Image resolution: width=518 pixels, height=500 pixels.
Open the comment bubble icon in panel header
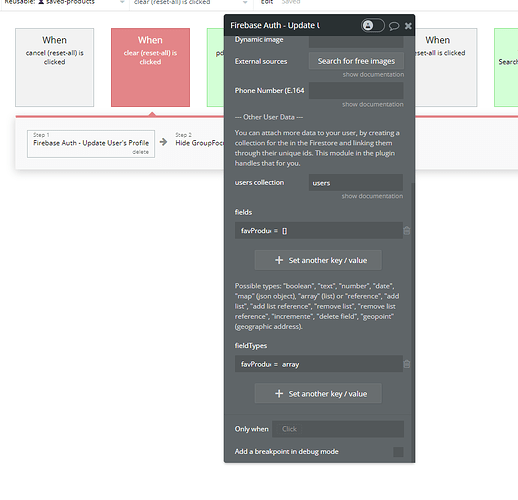[x=394, y=26]
